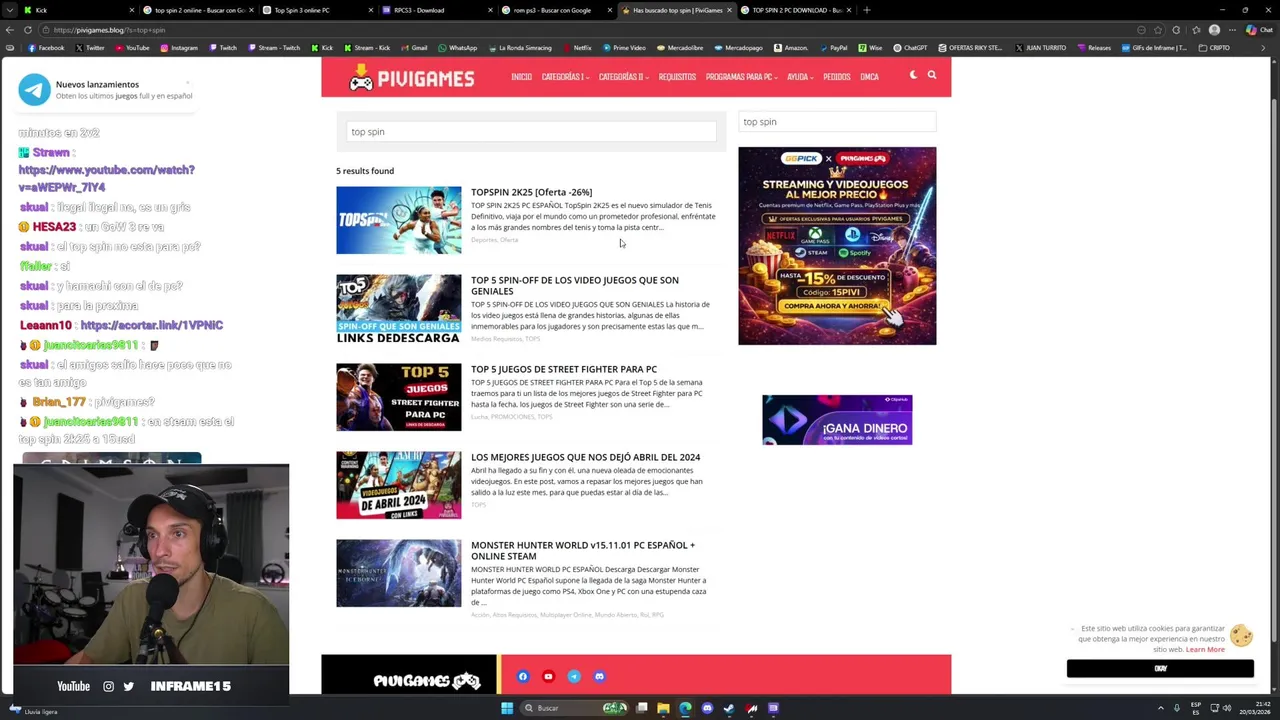Click the Monster Hunter Iceborne thumbnail
The height and width of the screenshot is (720, 1280).
[x=398, y=573]
